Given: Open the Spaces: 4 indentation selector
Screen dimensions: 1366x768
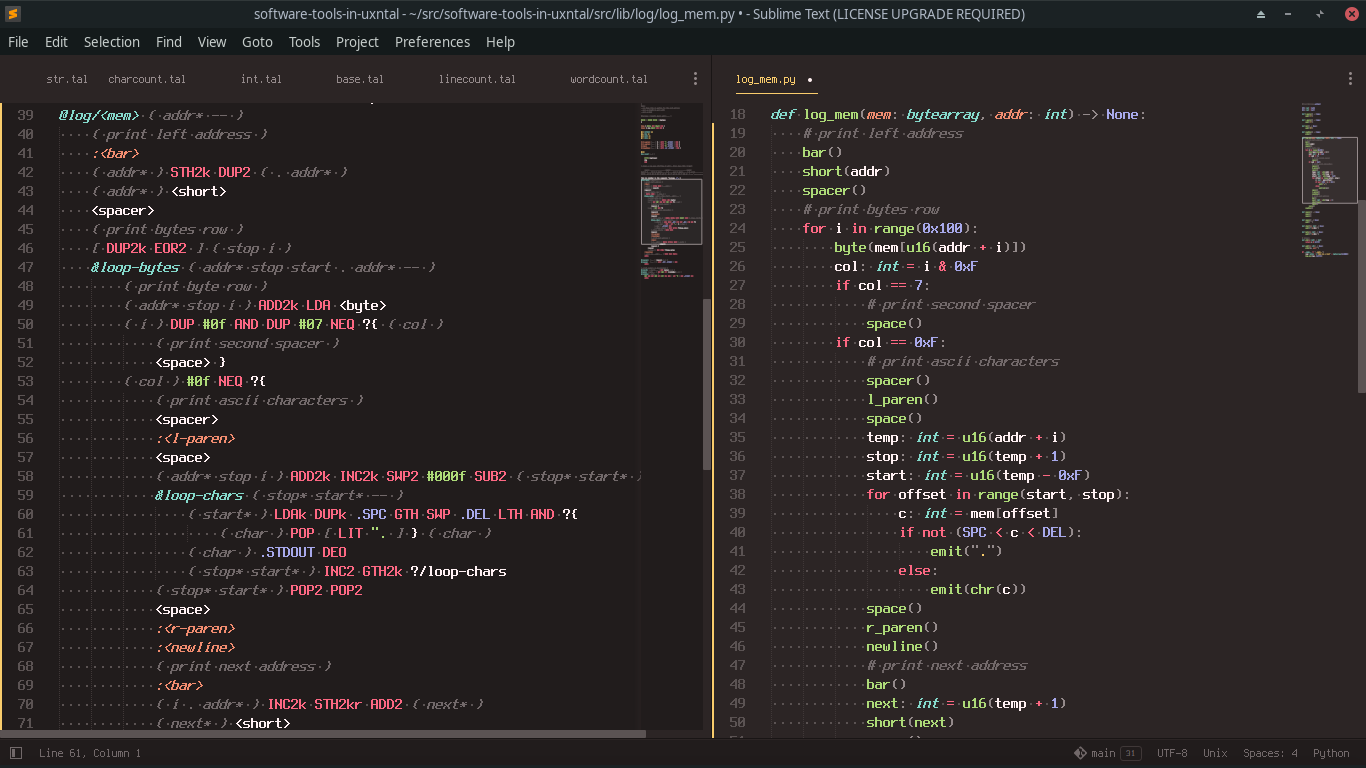Looking at the screenshot, I should pyautogui.click(x=1270, y=753).
